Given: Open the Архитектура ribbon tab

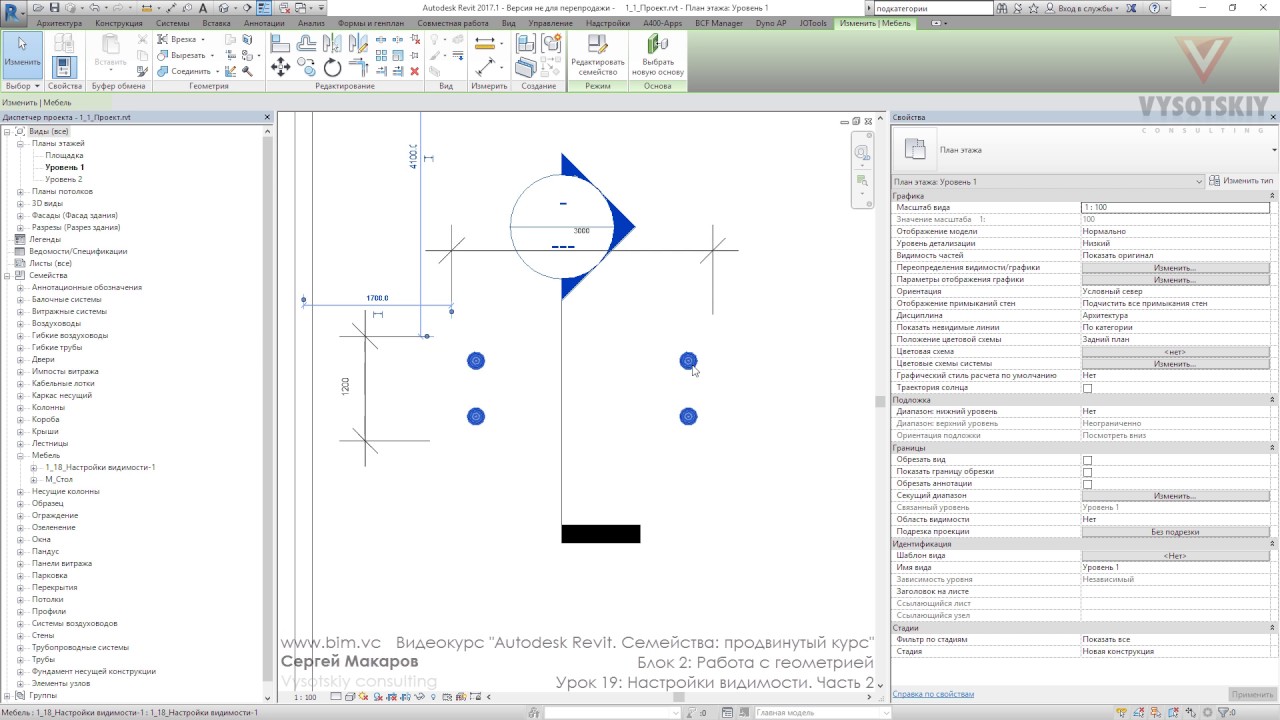Looking at the screenshot, I should (59, 23).
